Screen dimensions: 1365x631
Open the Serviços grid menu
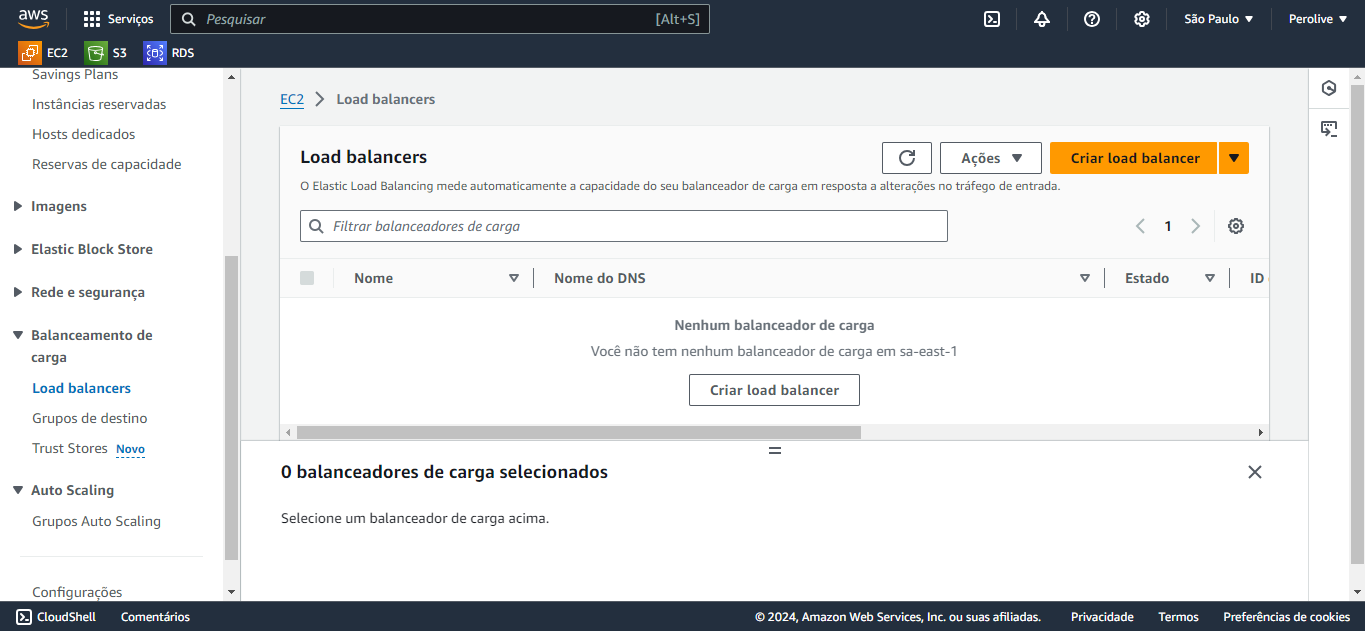[118, 19]
